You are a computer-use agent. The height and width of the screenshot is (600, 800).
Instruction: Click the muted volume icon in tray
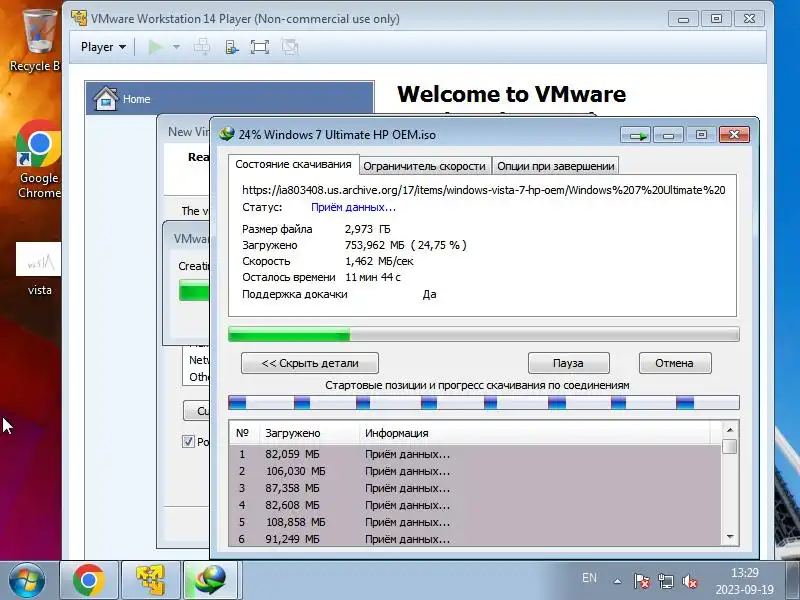pyautogui.click(x=690, y=581)
